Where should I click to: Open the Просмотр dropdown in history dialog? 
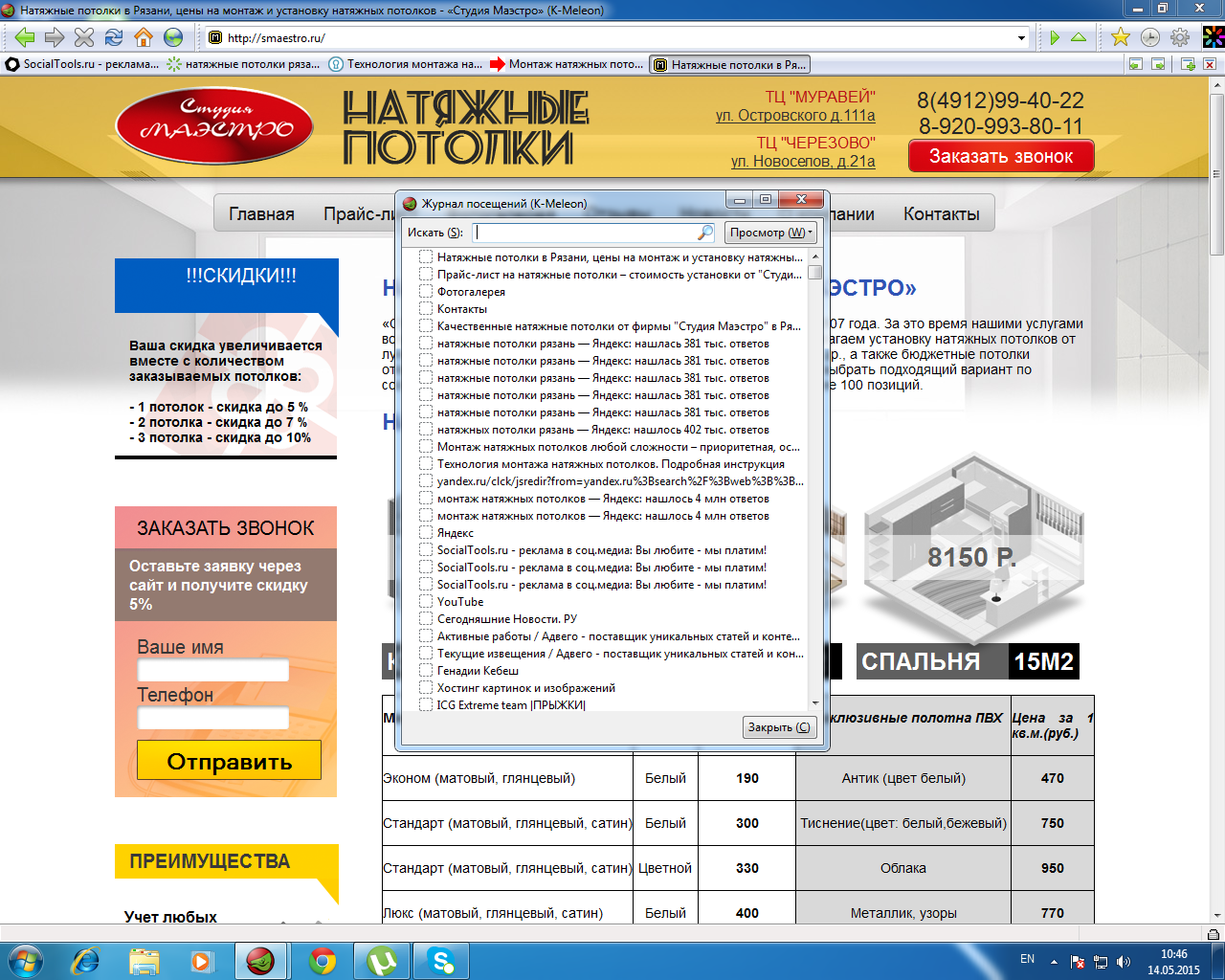click(770, 232)
